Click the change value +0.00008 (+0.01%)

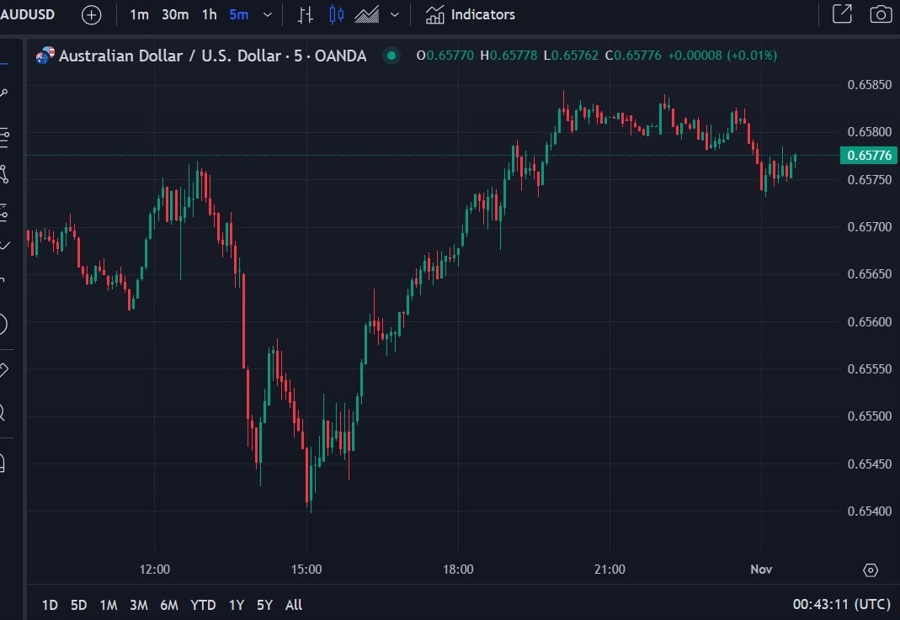pos(723,56)
